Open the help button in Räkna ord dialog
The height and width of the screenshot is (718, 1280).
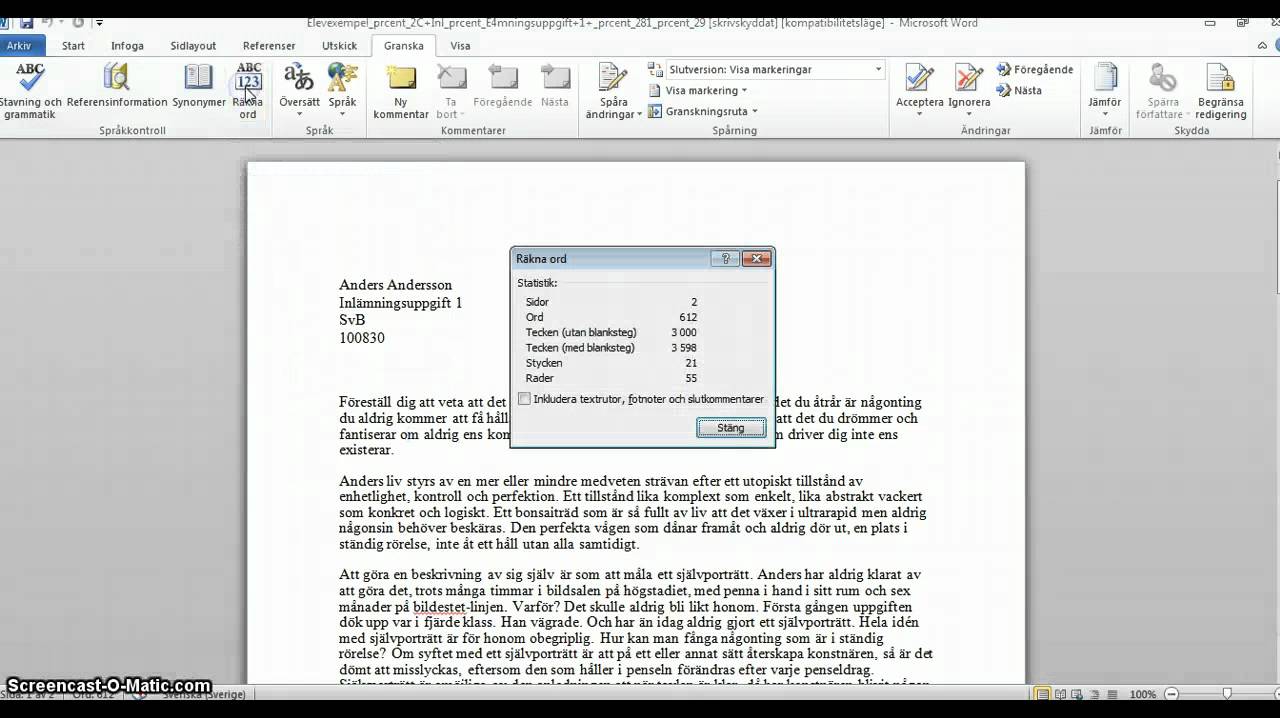click(x=725, y=258)
